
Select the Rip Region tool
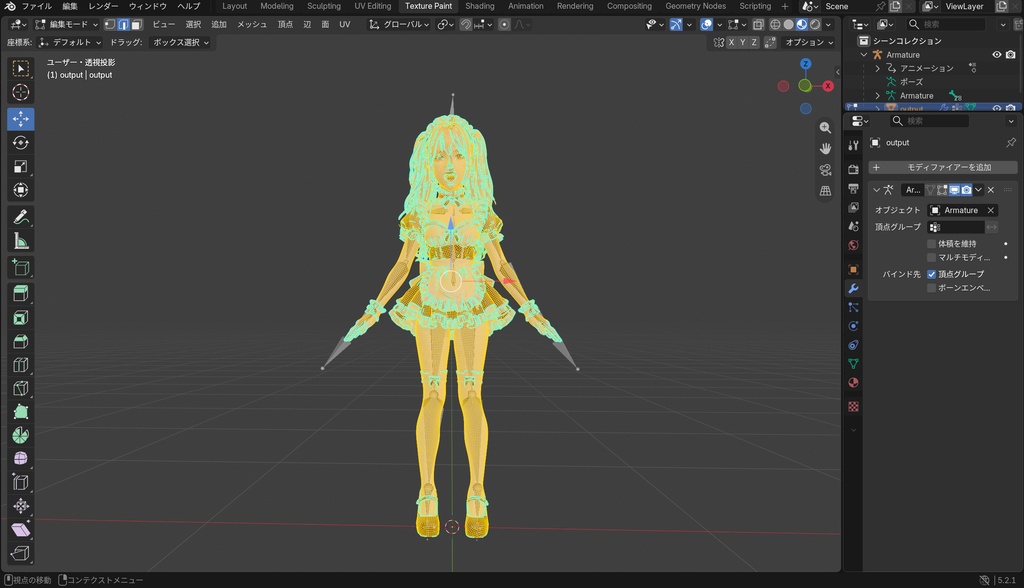coord(21,553)
